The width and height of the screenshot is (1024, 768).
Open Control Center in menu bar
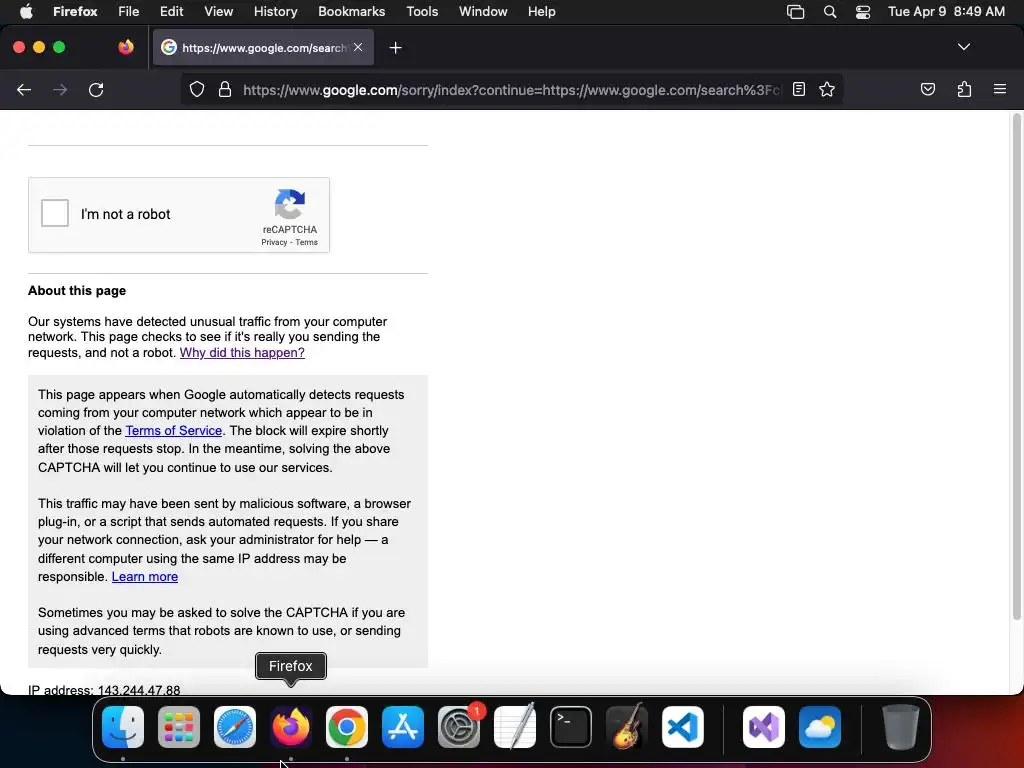(x=863, y=12)
